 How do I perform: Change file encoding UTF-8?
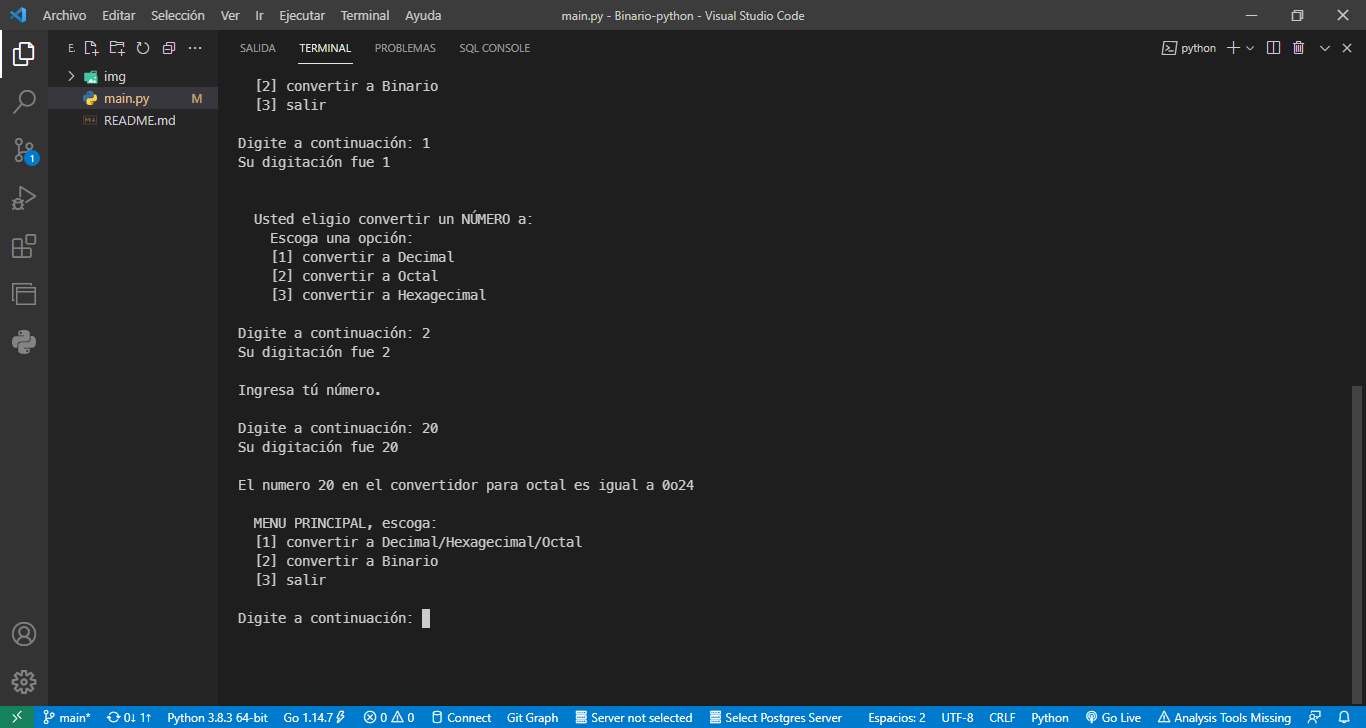[x=957, y=717]
